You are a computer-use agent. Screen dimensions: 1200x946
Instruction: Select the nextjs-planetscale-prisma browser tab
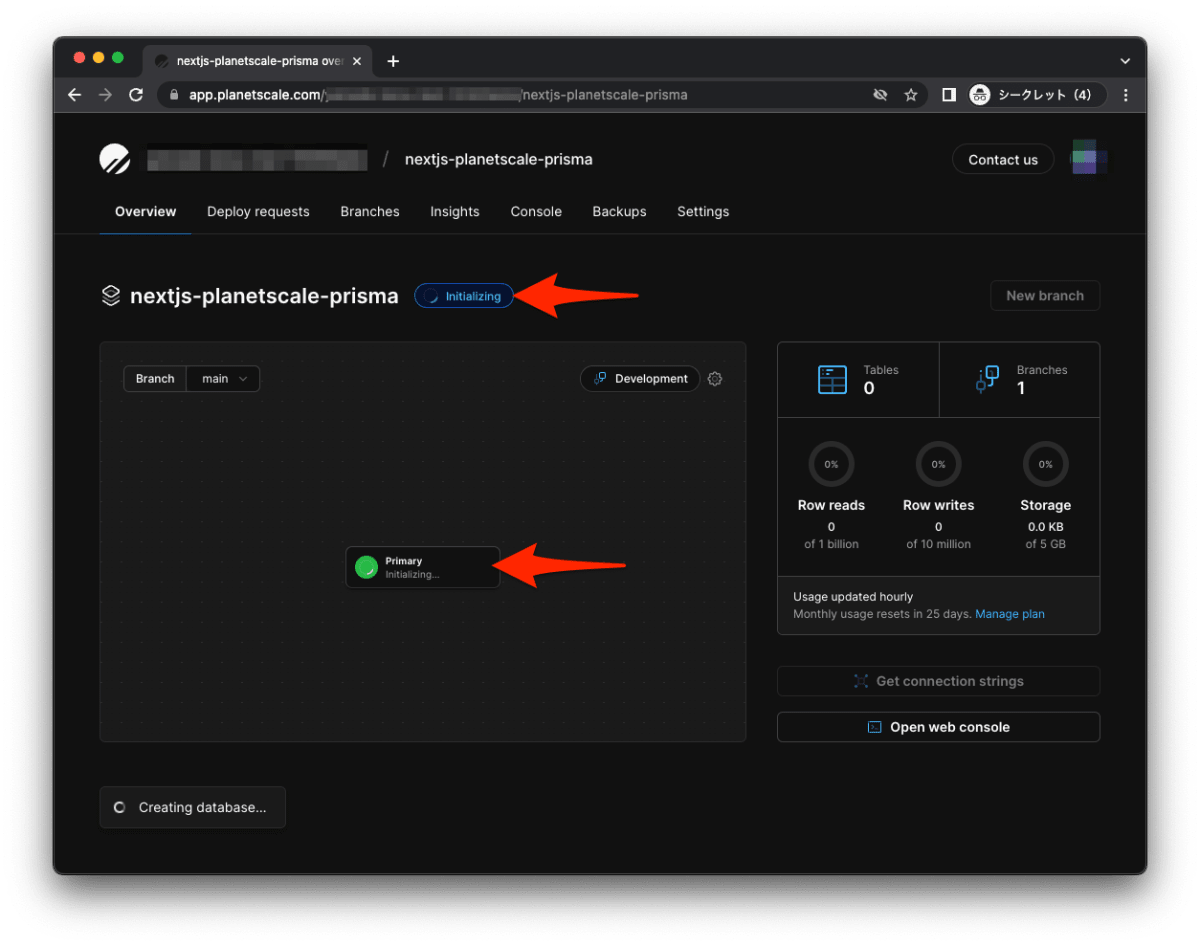click(258, 61)
